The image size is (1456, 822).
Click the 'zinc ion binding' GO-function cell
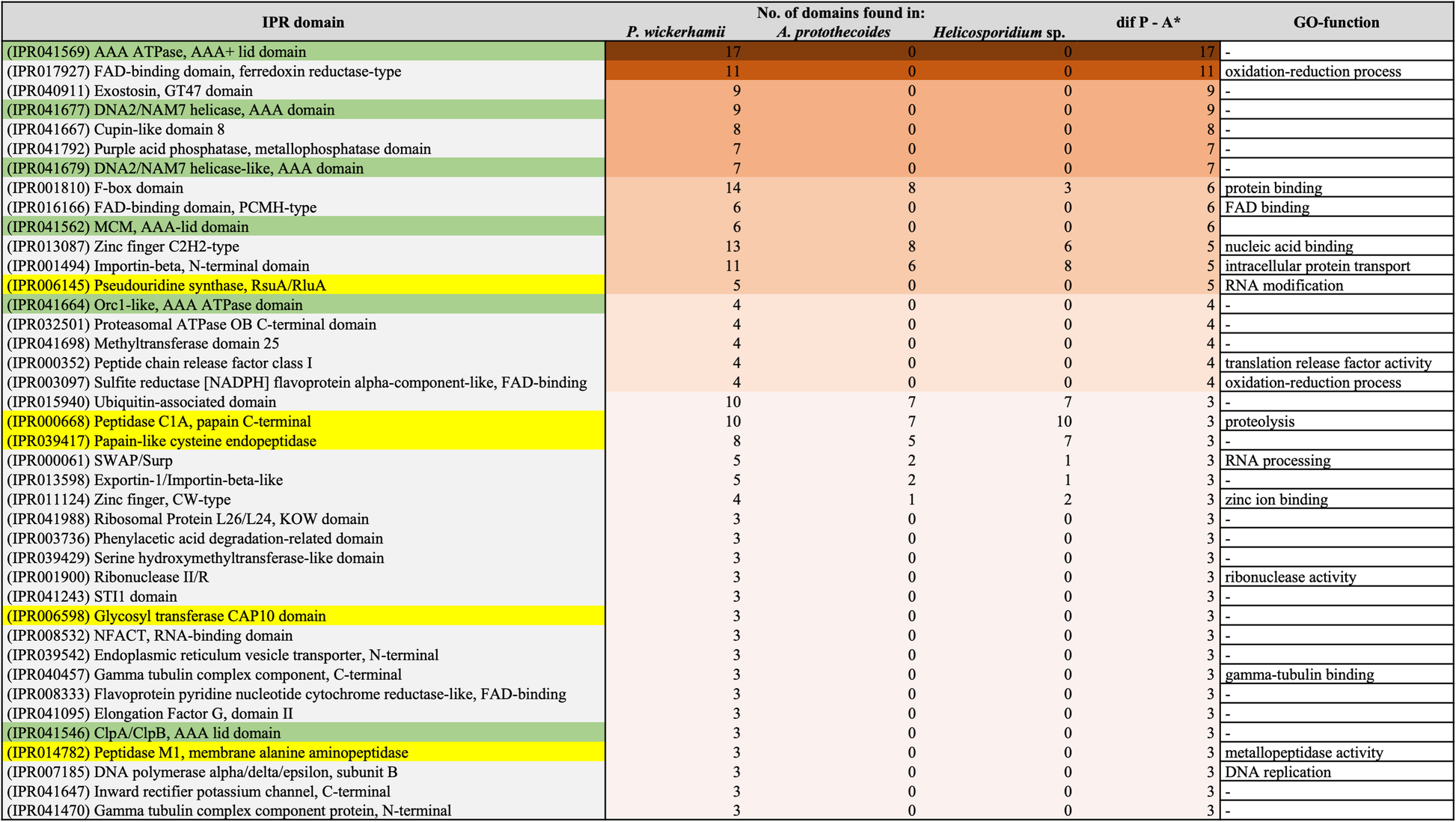[1336, 499]
